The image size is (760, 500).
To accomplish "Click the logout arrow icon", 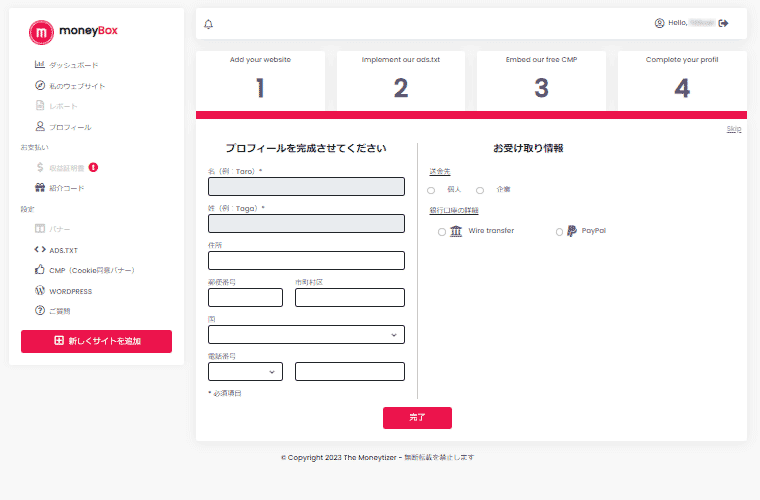I will pos(723,23).
